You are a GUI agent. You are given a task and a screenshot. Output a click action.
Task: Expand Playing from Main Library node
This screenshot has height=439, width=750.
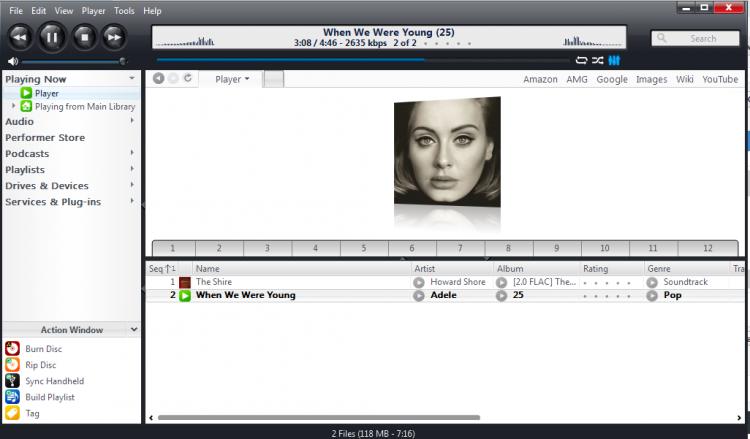click(13, 106)
